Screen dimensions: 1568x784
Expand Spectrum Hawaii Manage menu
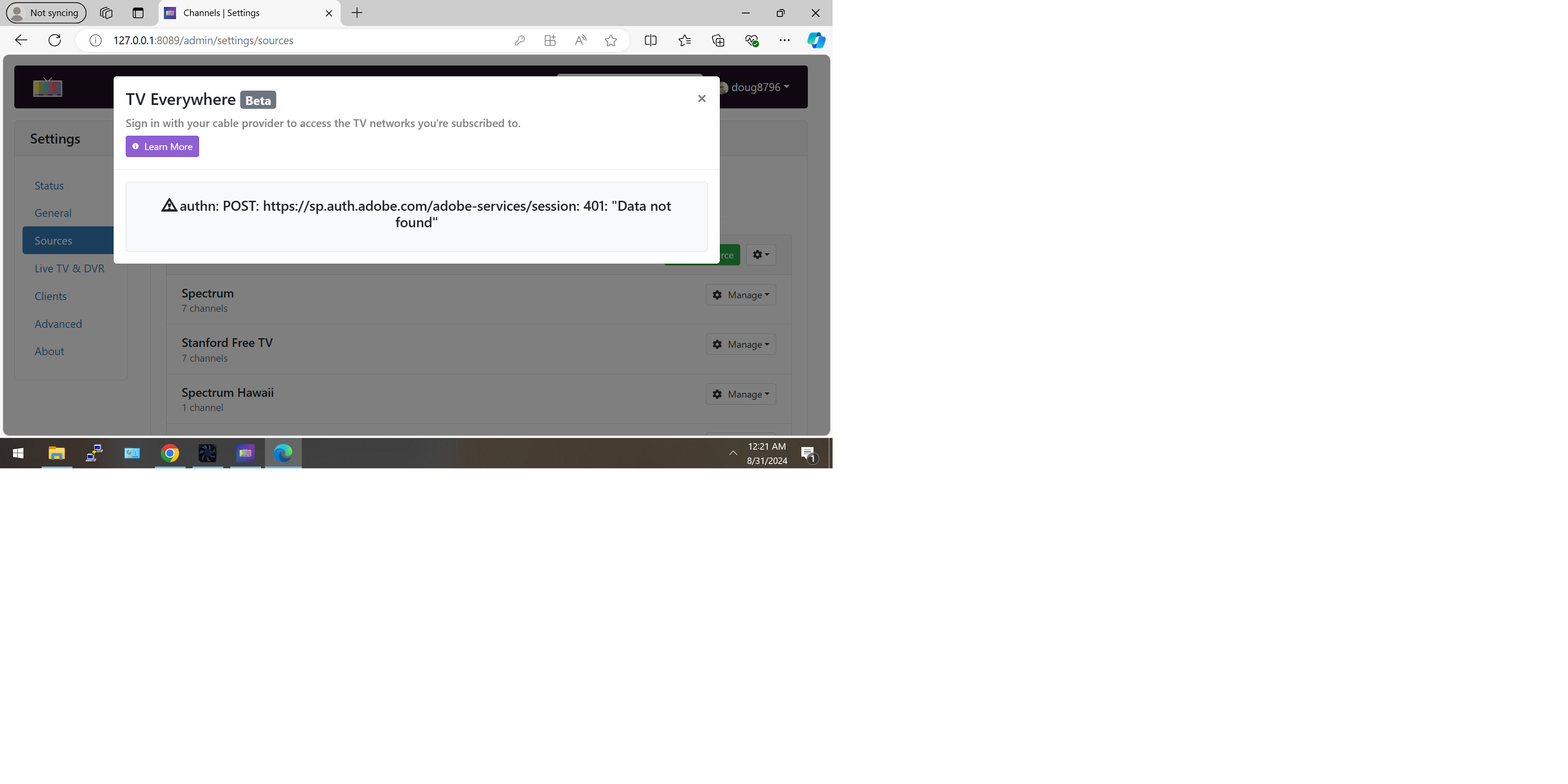(740, 395)
